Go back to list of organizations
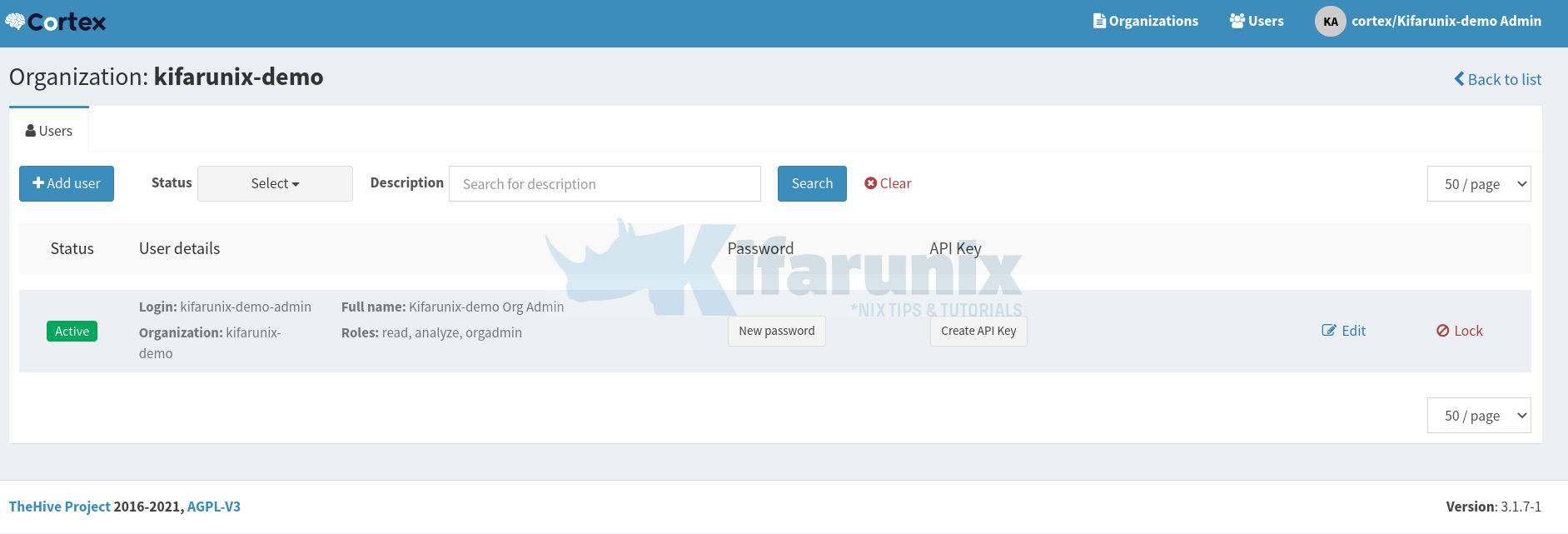 [1497, 80]
